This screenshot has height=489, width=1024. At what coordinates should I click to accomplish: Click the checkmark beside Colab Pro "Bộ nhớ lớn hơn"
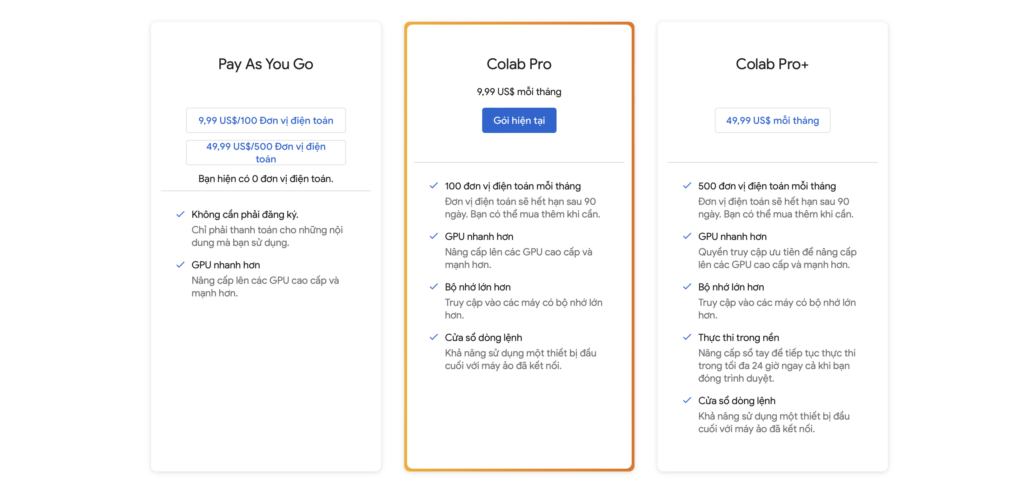point(433,287)
